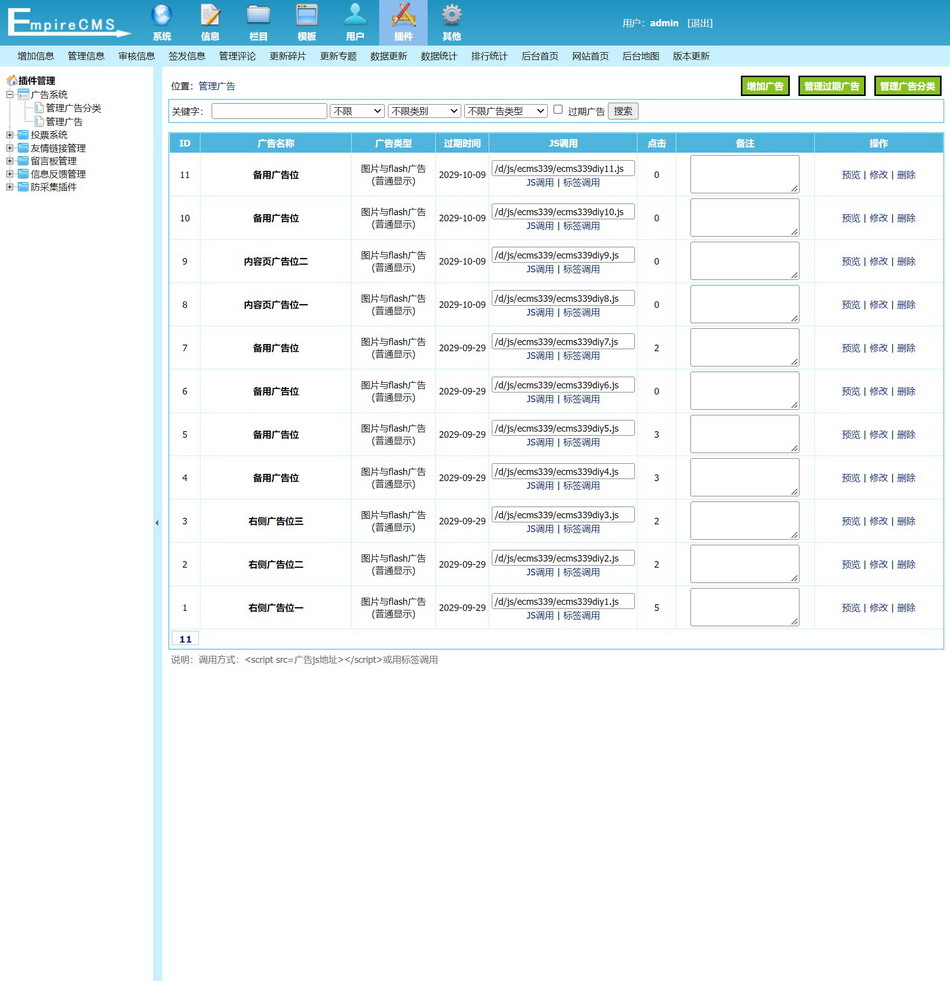Open 管理信息 menu item
This screenshot has height=981, width=950.
(86, 56)
